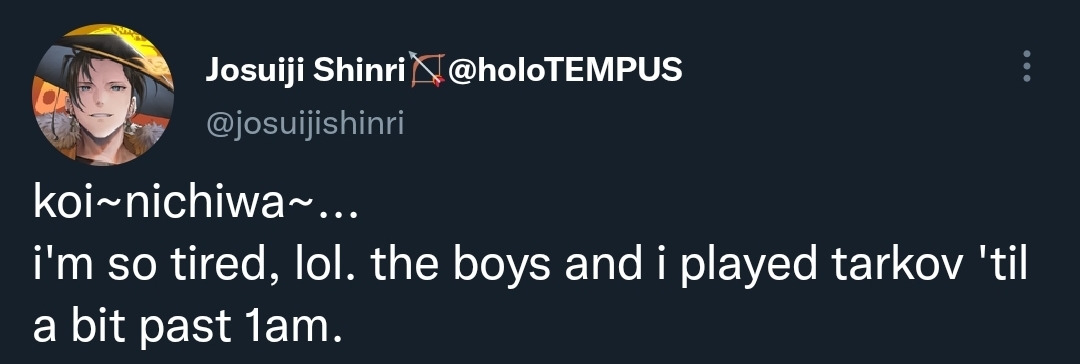Click the @holoTEMPUS part of the name
This screenshot has width=1080, height=364.
[x=565, y=69]
